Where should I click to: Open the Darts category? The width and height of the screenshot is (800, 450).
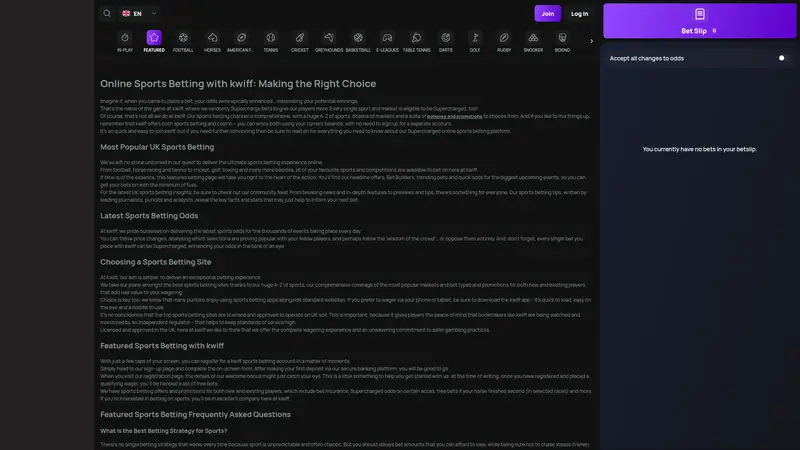click(x=445, y=41)
